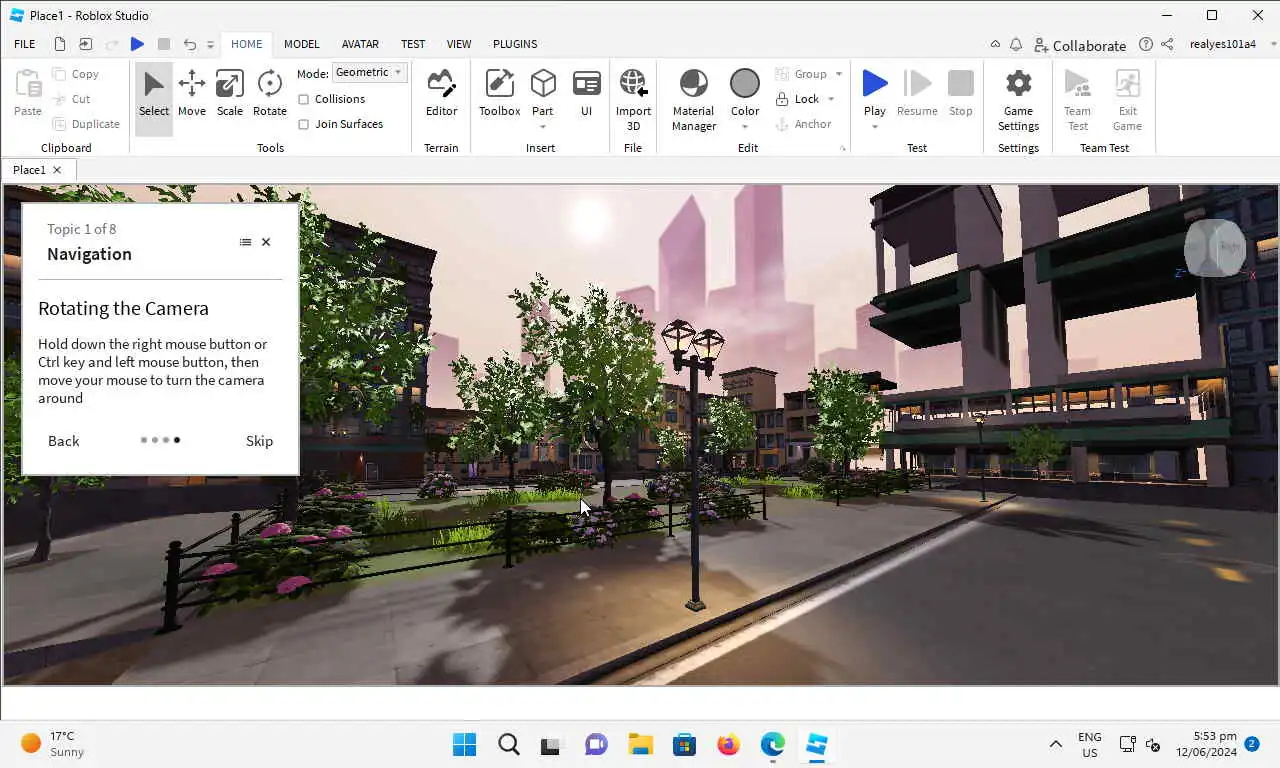Click Skip in the tutorial panel
Viewport: 1280px width, 768px height.
click(259, 441)
